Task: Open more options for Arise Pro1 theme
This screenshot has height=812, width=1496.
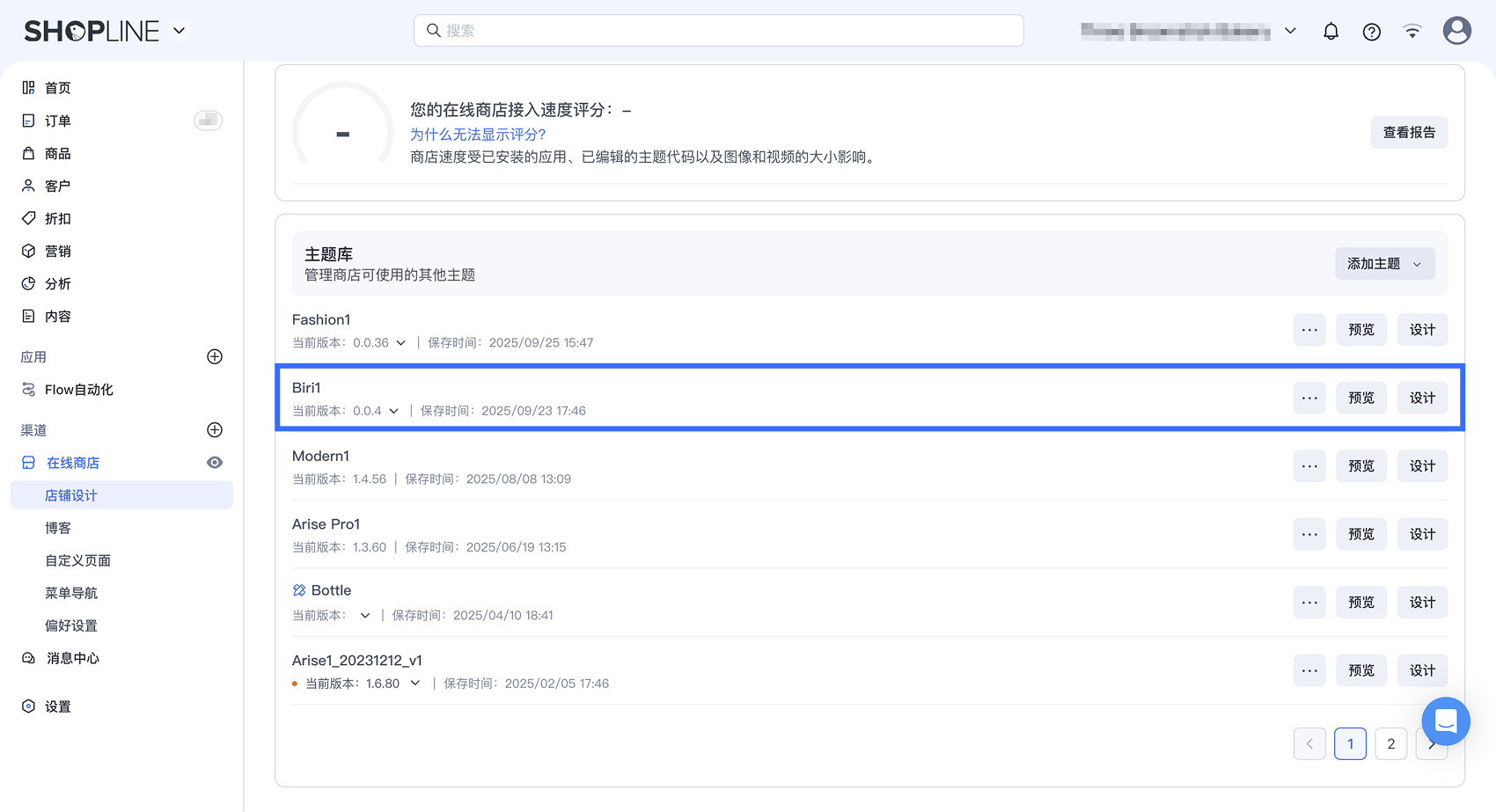Action: pyautogui.click(x=1309, y=534)
